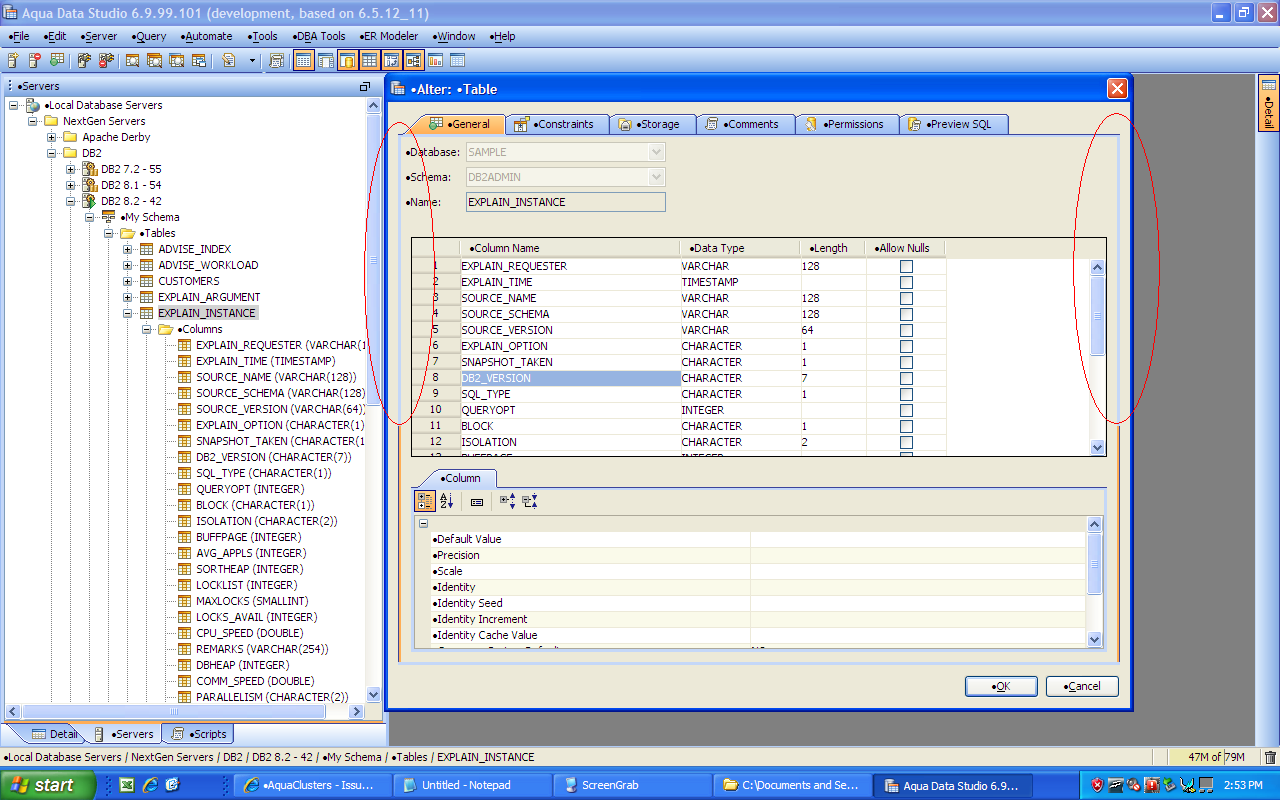
Task: Toggle Allow Nulls for EXPLAIN_REQUESTER
Action: coord(906,266)
